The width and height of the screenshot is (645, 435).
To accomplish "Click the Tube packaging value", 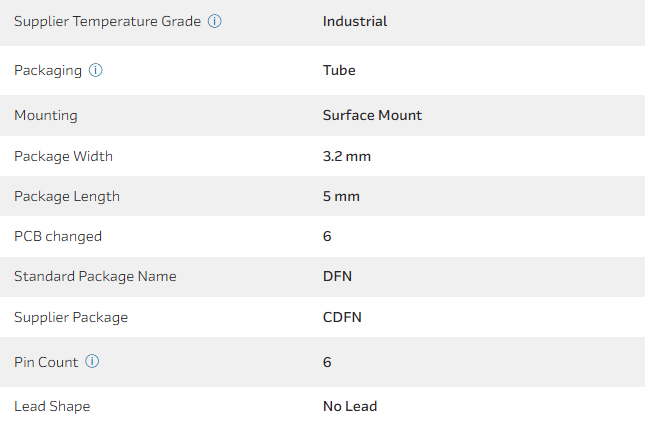I will (339, 70).
